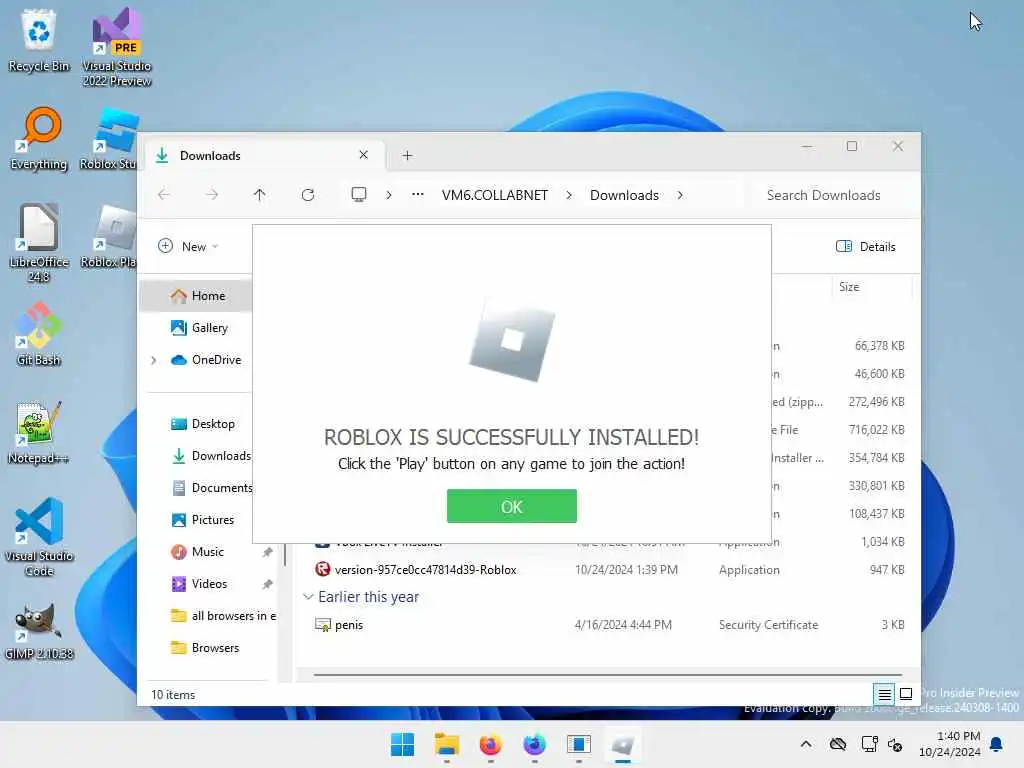1024x768 pixels.
Task: Launch GIMP 2.10.38 desktop icon
Action: point(39,632)
